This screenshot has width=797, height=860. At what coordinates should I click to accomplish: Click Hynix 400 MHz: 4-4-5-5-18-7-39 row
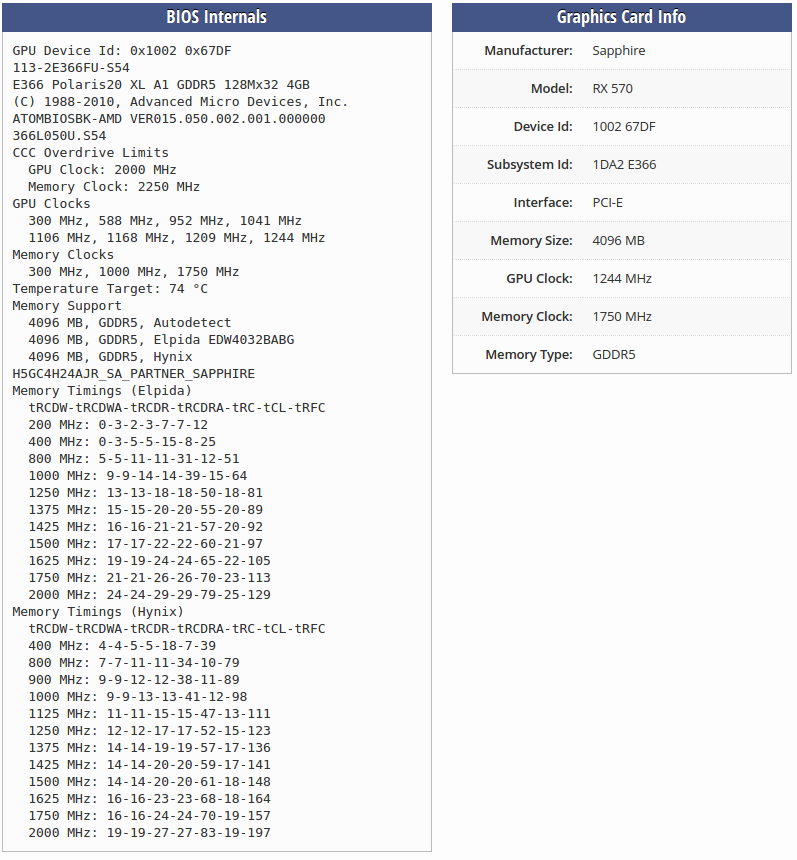[122, 646]
